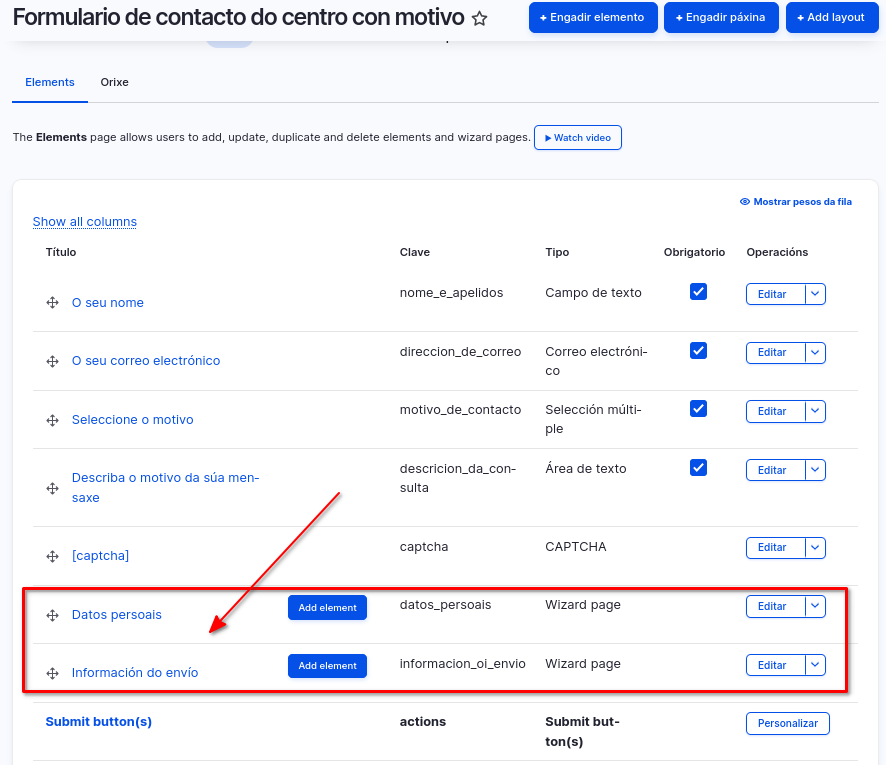Open operations dropdown arrow for datos_persoais
Screen dimensions: 886x765
tap(815, 606)
